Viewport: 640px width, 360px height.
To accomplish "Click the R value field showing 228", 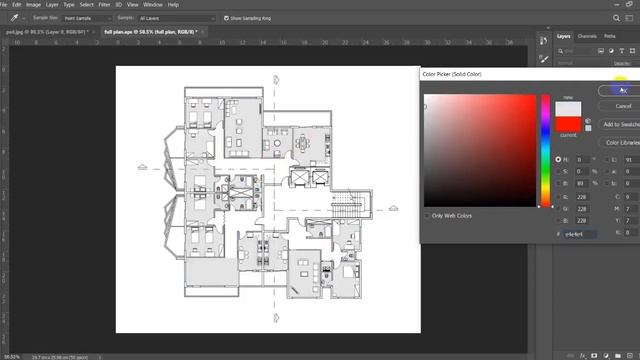I will 582,197.
